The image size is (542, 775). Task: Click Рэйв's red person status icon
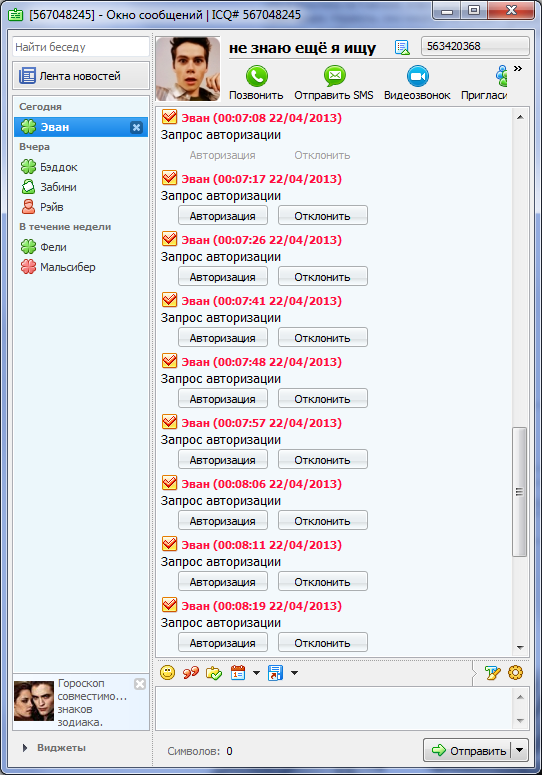click(x=29, y=207)
